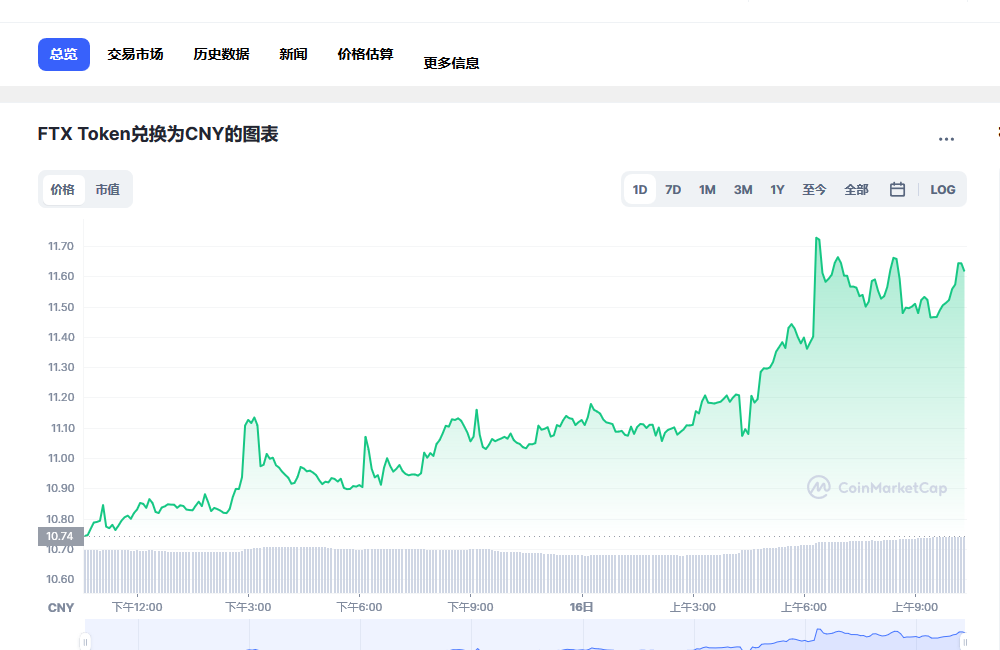Click the 11.70 y-axis label
This screenshot has height=650, width=1000.
coord(61,246)
